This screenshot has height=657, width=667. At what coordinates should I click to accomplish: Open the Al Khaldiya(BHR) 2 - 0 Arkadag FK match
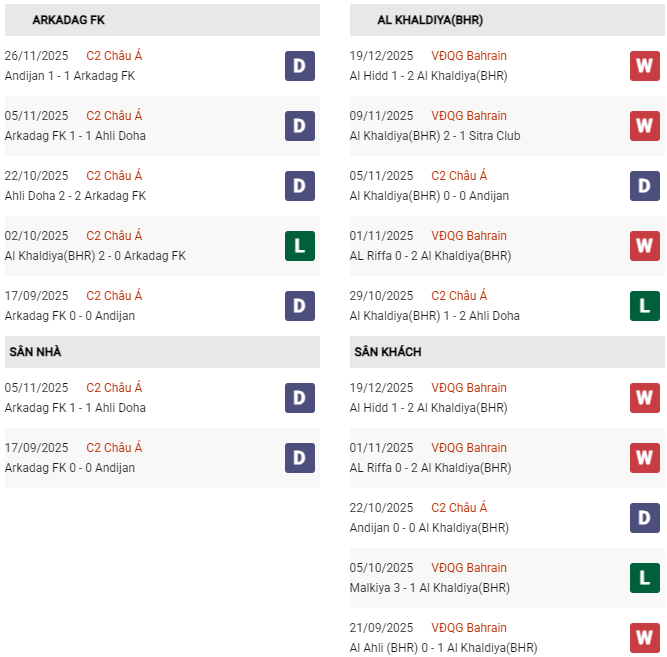tap(95, 256)
